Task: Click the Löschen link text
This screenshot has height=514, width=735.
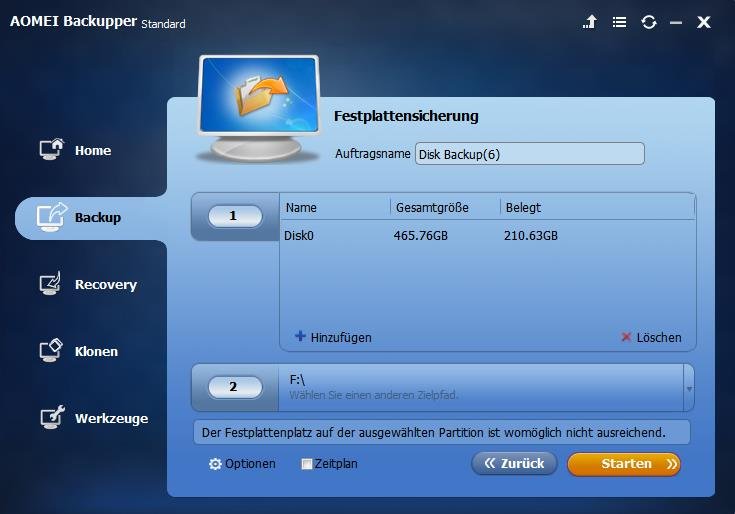Action: (x=659, y=337)
